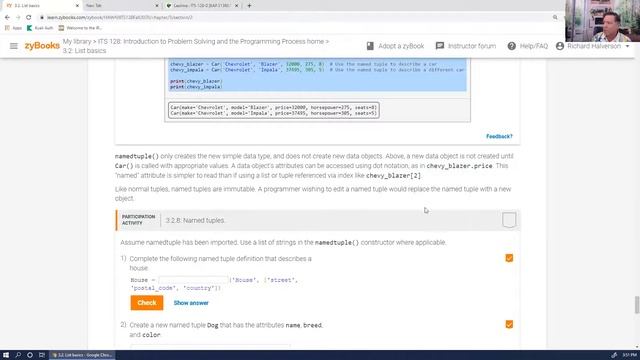Click the page vertical scrollbar thumb
This screenshot has width=640, height=360.
[636, 305]
